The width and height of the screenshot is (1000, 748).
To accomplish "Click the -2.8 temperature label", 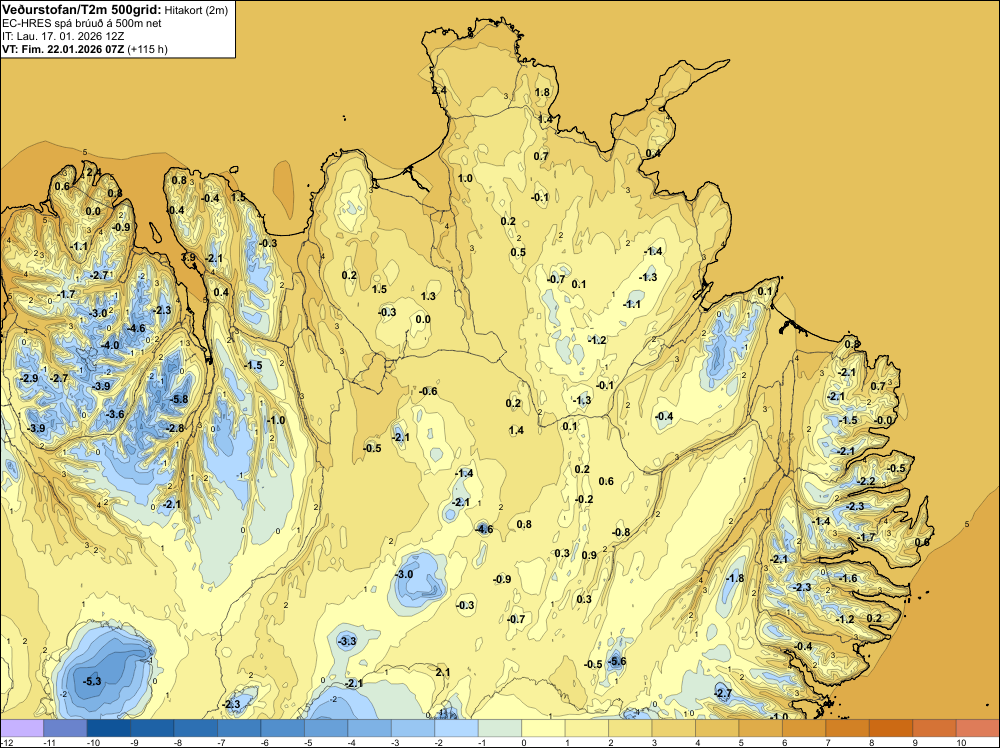I will 175,428.
